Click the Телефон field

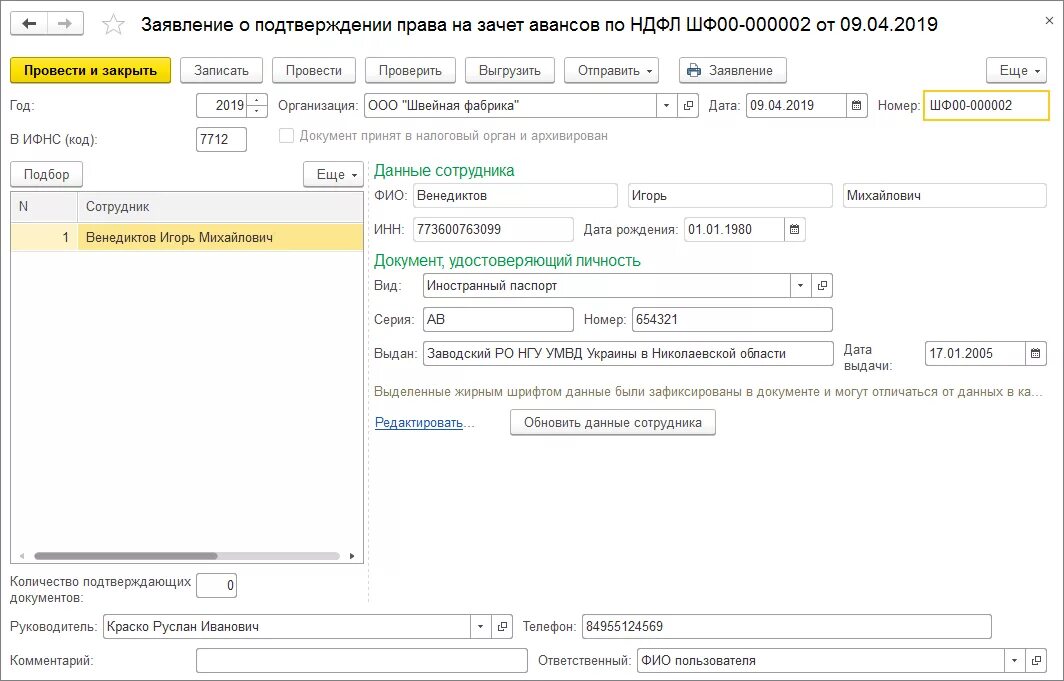pos(786,627)
